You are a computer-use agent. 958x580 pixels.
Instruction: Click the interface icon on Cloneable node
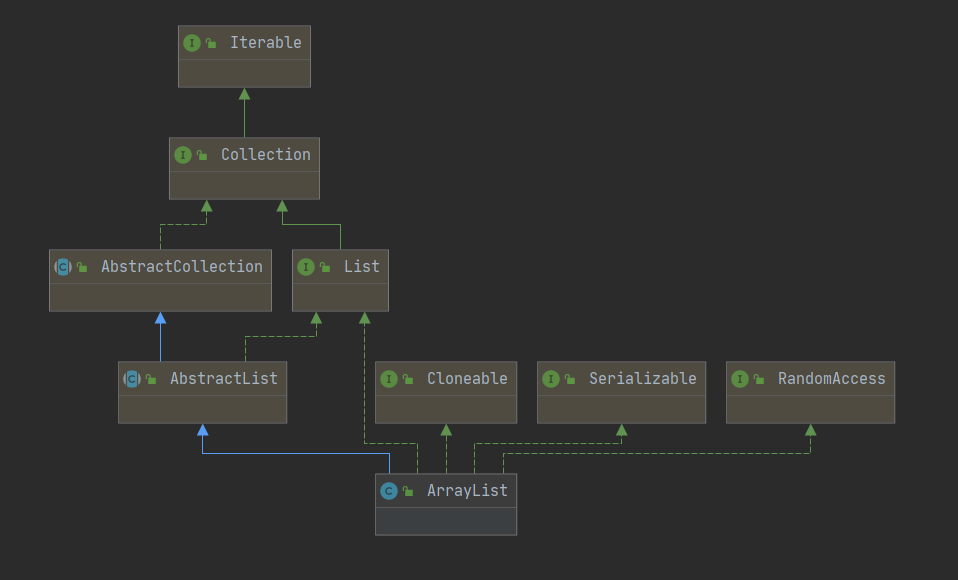[x=389, y=378]
